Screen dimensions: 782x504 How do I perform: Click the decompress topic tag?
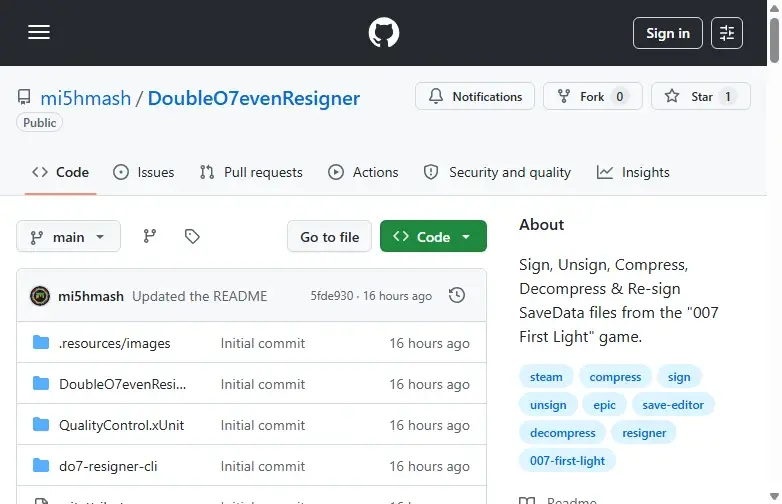[x=563, y=432]
